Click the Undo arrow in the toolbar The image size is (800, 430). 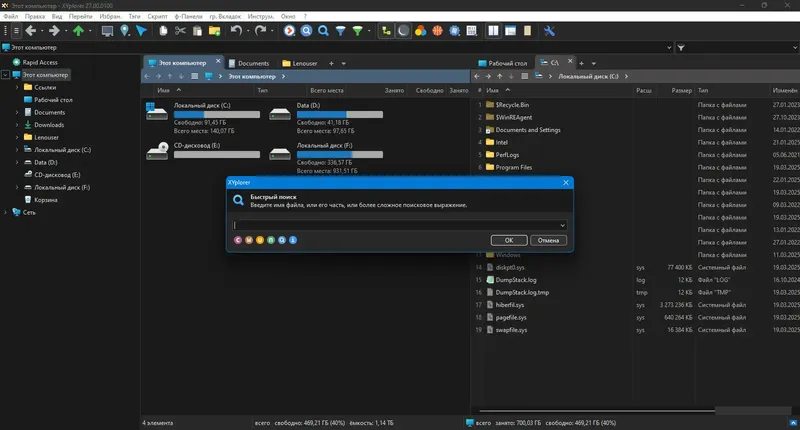pyautogui.click(x=236, y=31)
